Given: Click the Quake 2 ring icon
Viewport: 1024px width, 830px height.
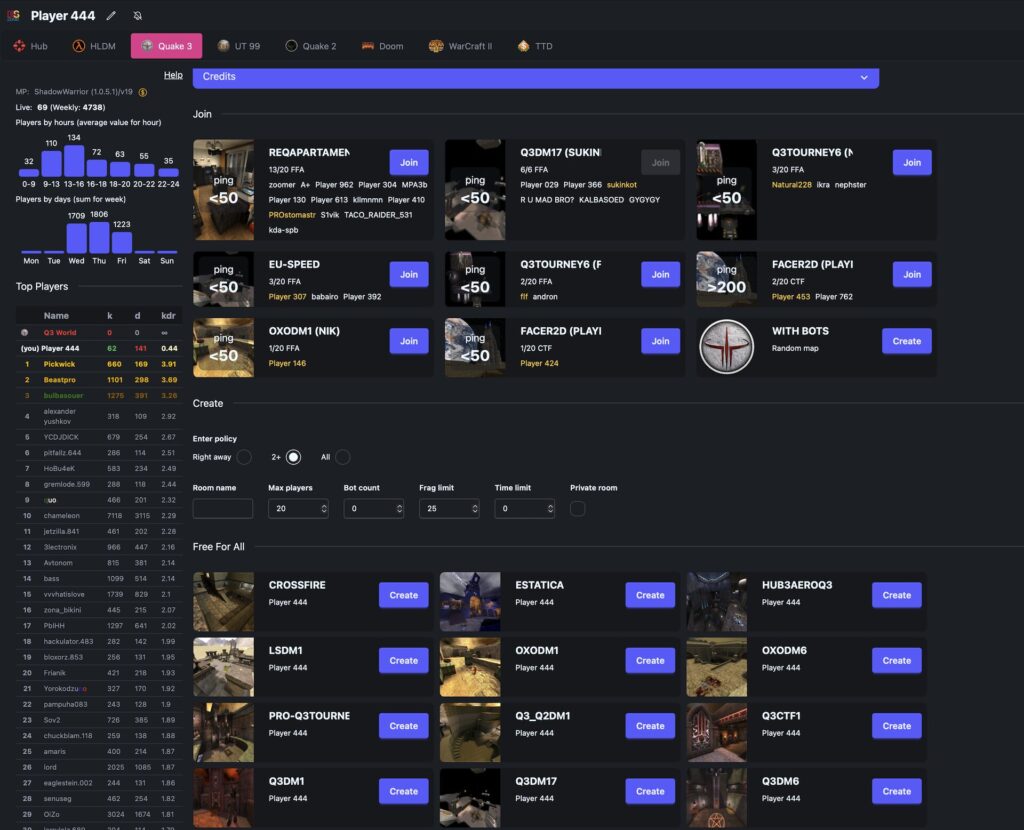Looking at the screenshot, I should (x=291, y=46).
